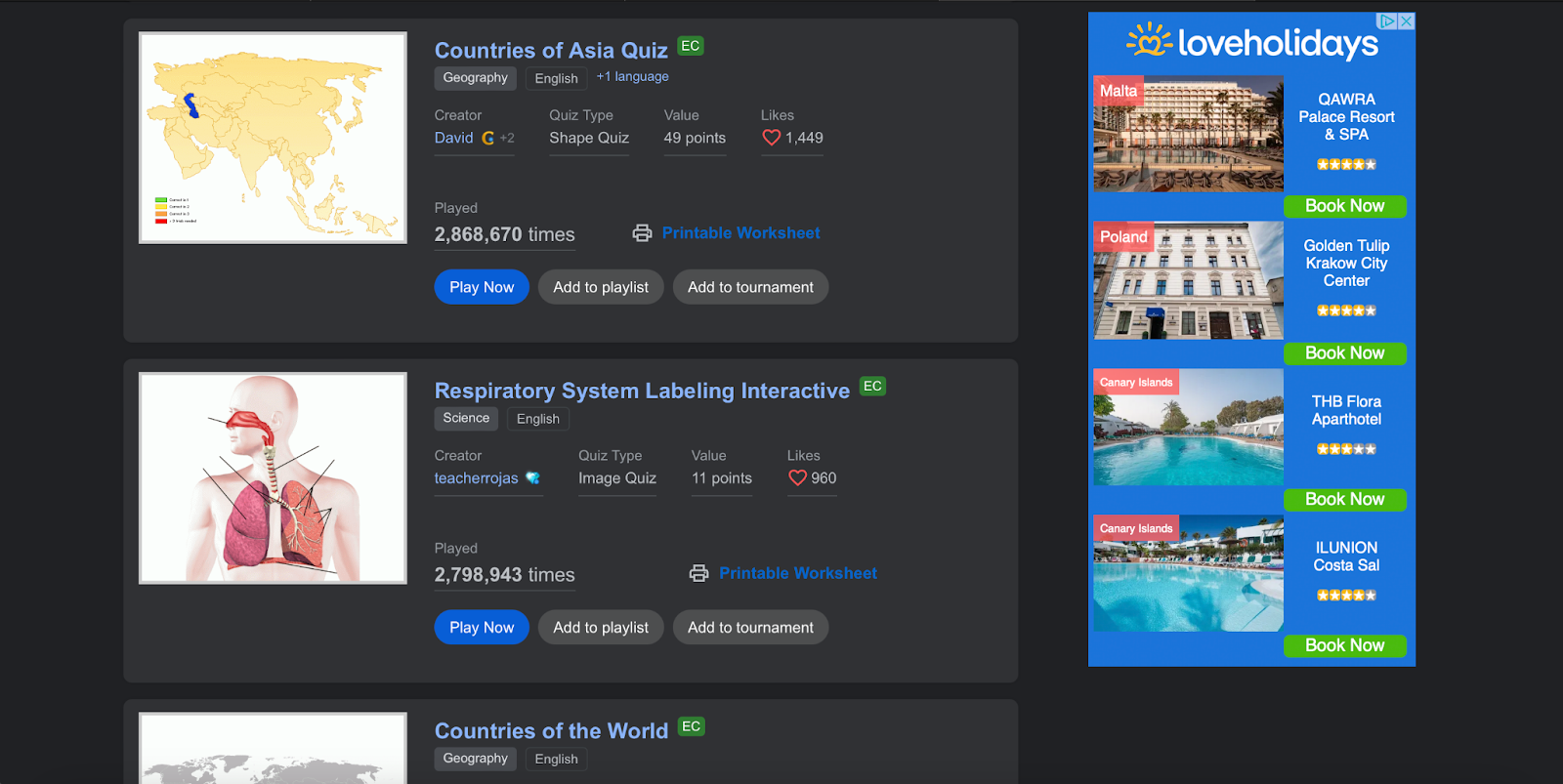Click the THB Flora Aparthotel name
The width and height of the screenshot is (1563, 784).
coord(1346,410)
